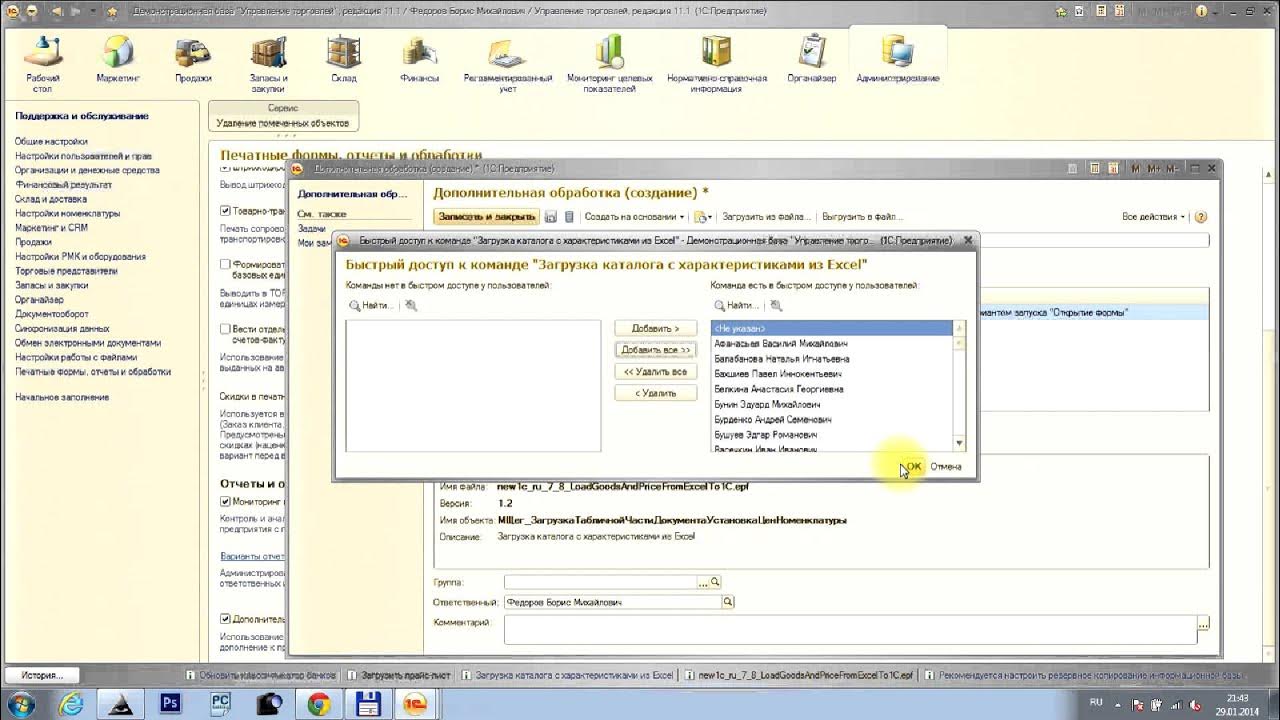
Task: Click the История... button at bottom left
Action: (x=42, y=675)
